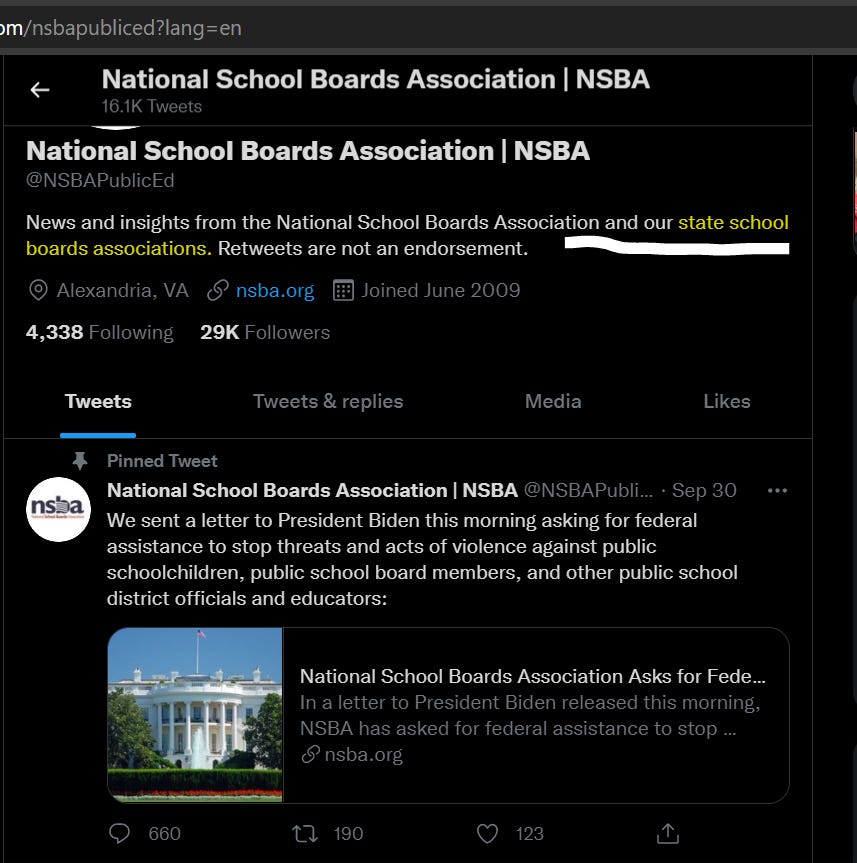Click the 190 retweets count
Viewport: 857px width, 863px height.
pos(348,834)
